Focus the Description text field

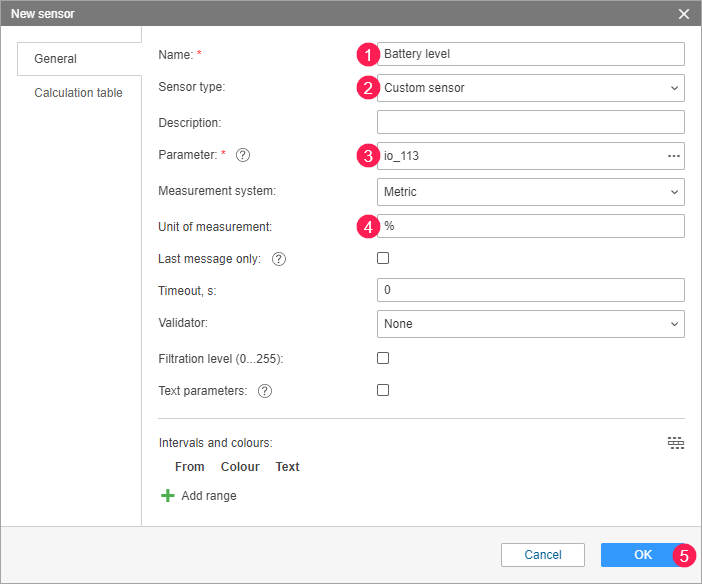pos(530,122)
